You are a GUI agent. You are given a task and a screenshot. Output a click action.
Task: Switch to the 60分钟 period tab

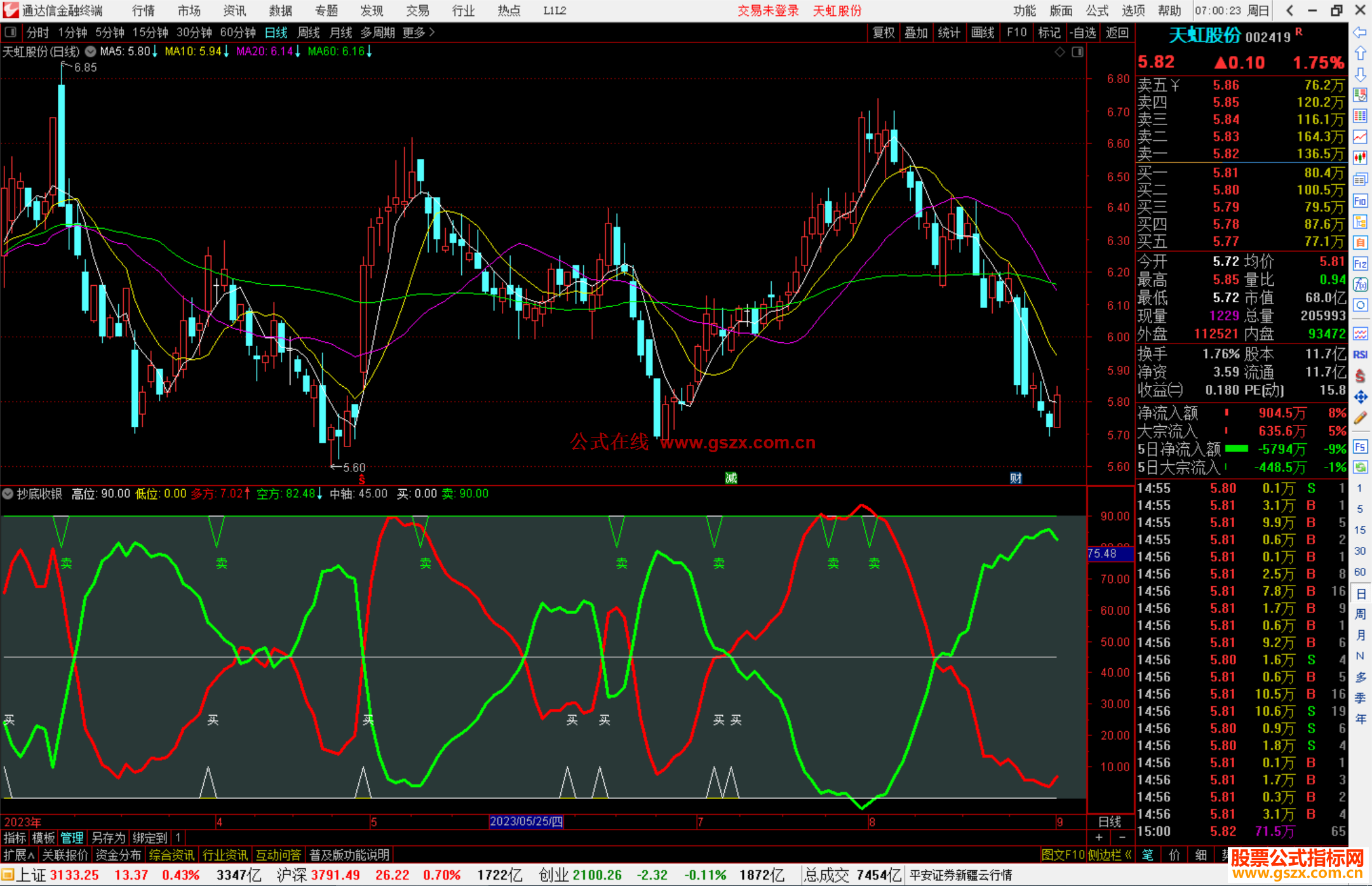click(238, 32)
